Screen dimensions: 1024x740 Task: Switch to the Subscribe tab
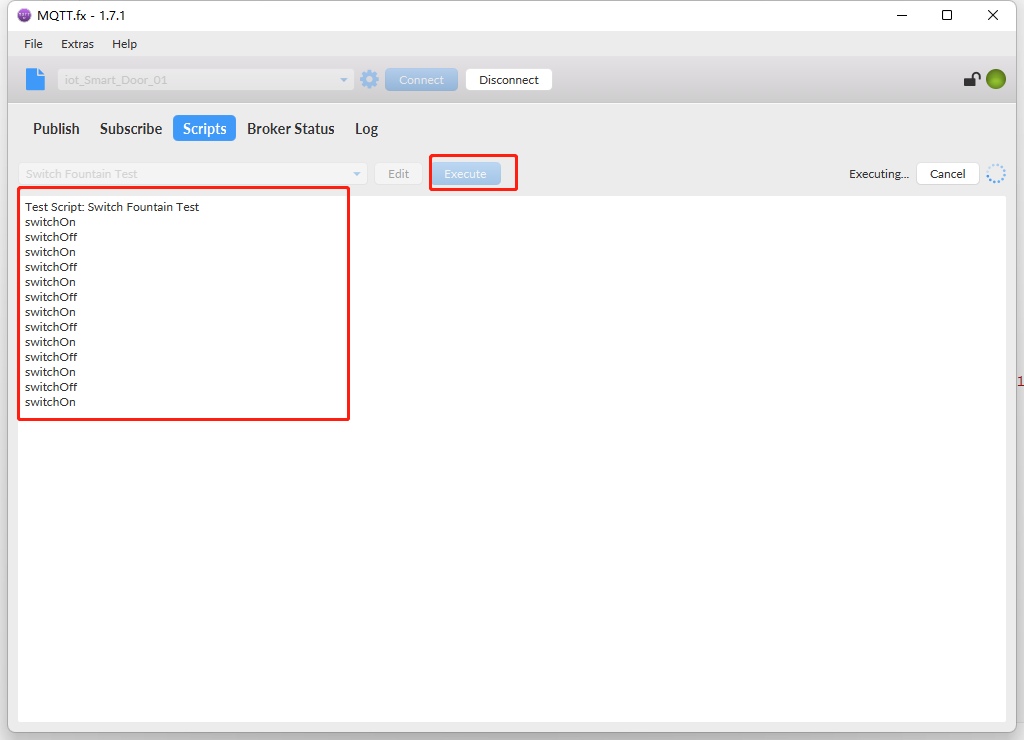click(x=131, y=129)
